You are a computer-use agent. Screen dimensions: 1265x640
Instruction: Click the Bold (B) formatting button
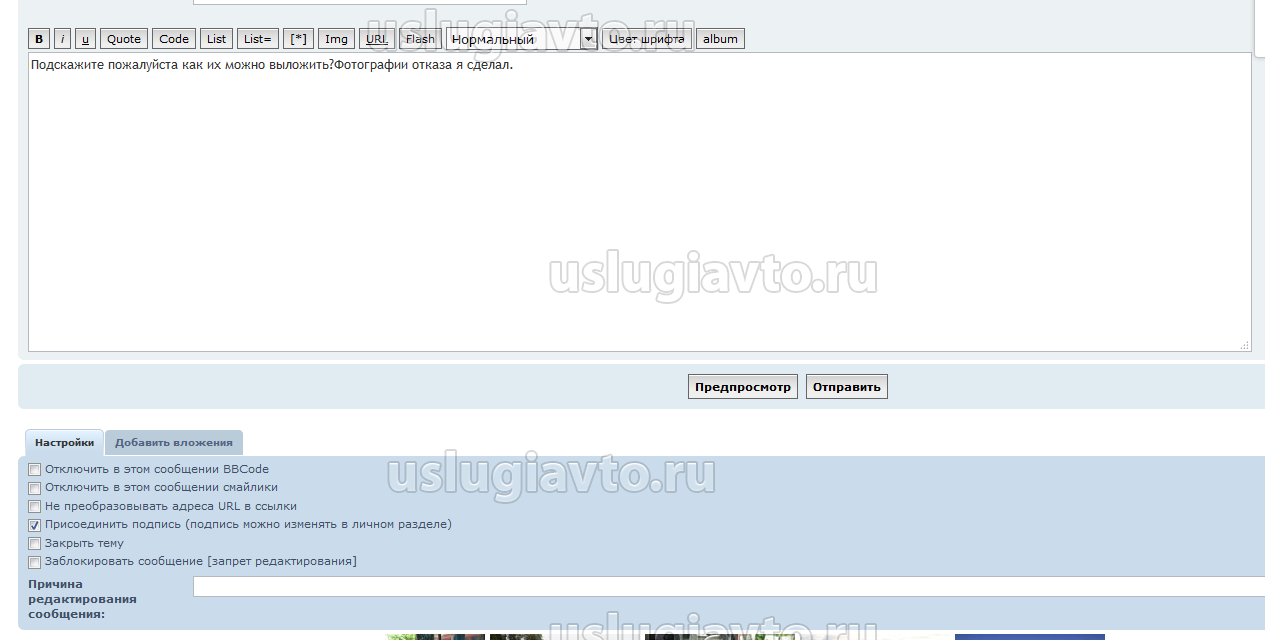39,39
